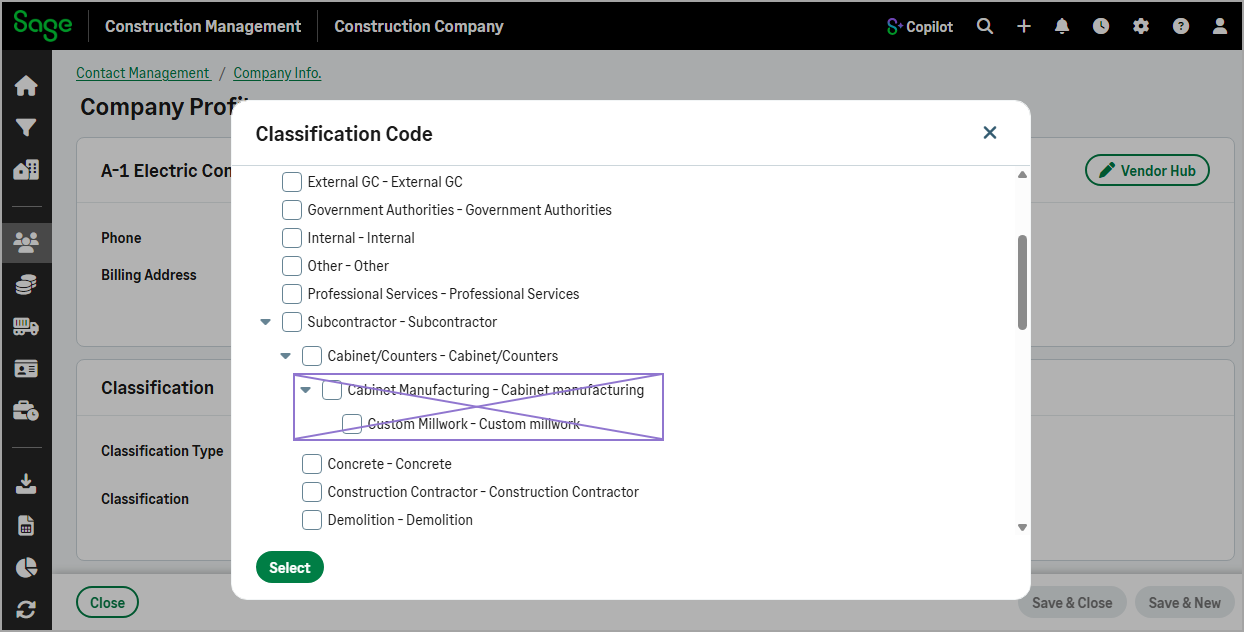The height and width of the screenshot is (632, 1244).
Task: Click 'Demolition - Demolition' row text
Action: pos(400,520)
